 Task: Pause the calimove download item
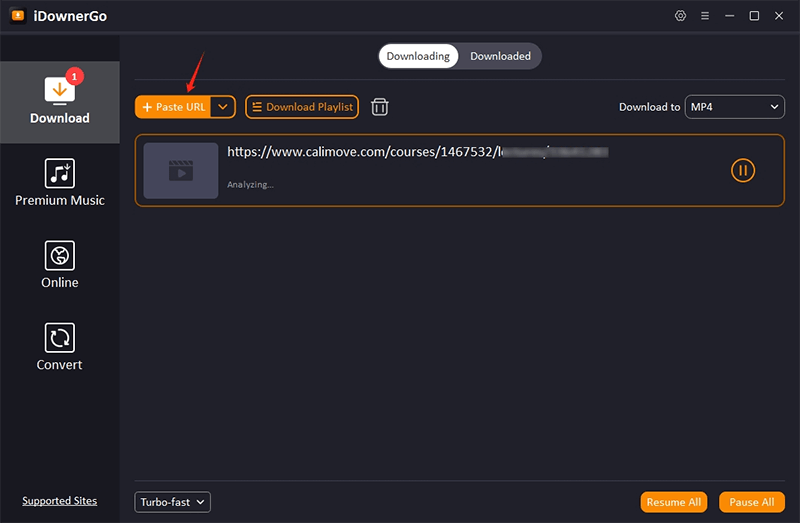click(x=742, y=171)
